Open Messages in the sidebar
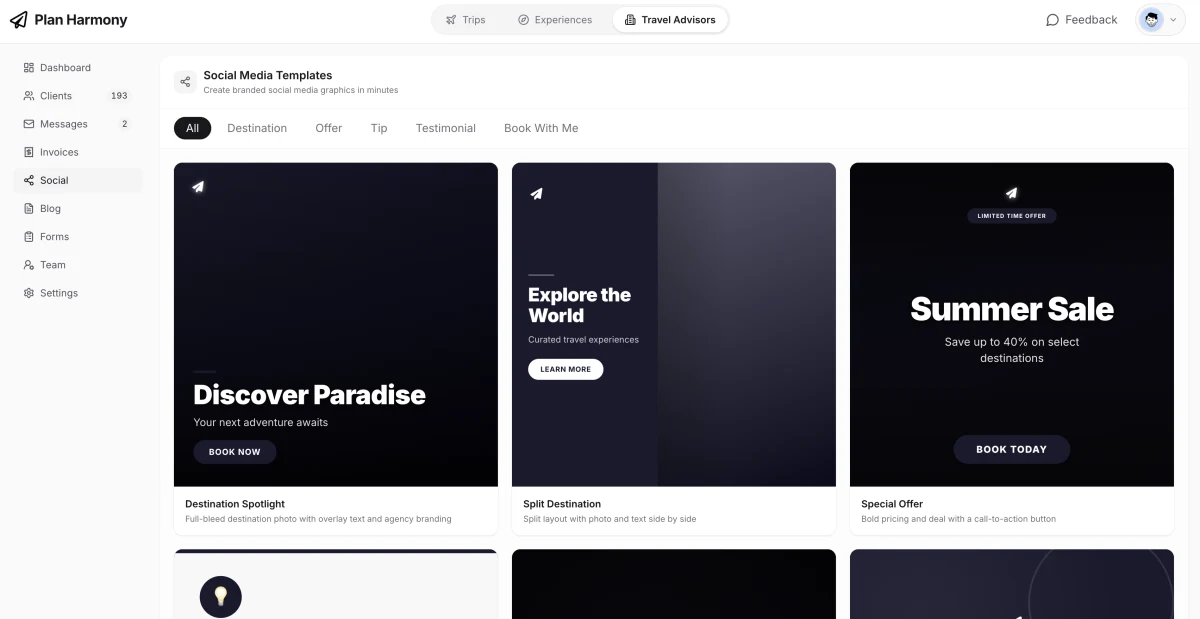The image size is (1200, 619). [x=78, y=124]
